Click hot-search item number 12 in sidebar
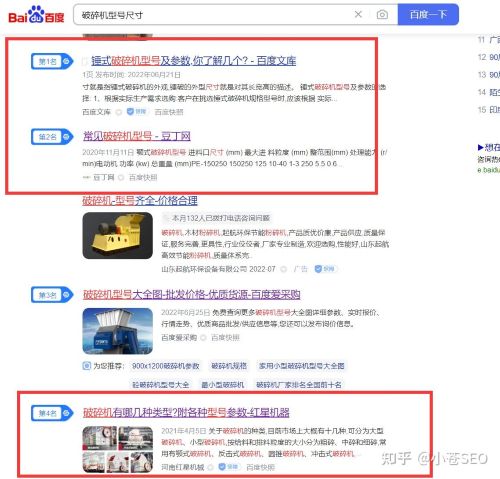500x479 pixels. (489, 57)
